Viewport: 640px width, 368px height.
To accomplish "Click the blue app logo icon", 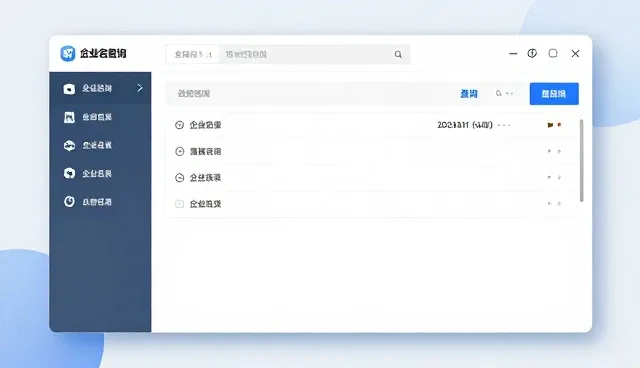I will click(68, 53).
